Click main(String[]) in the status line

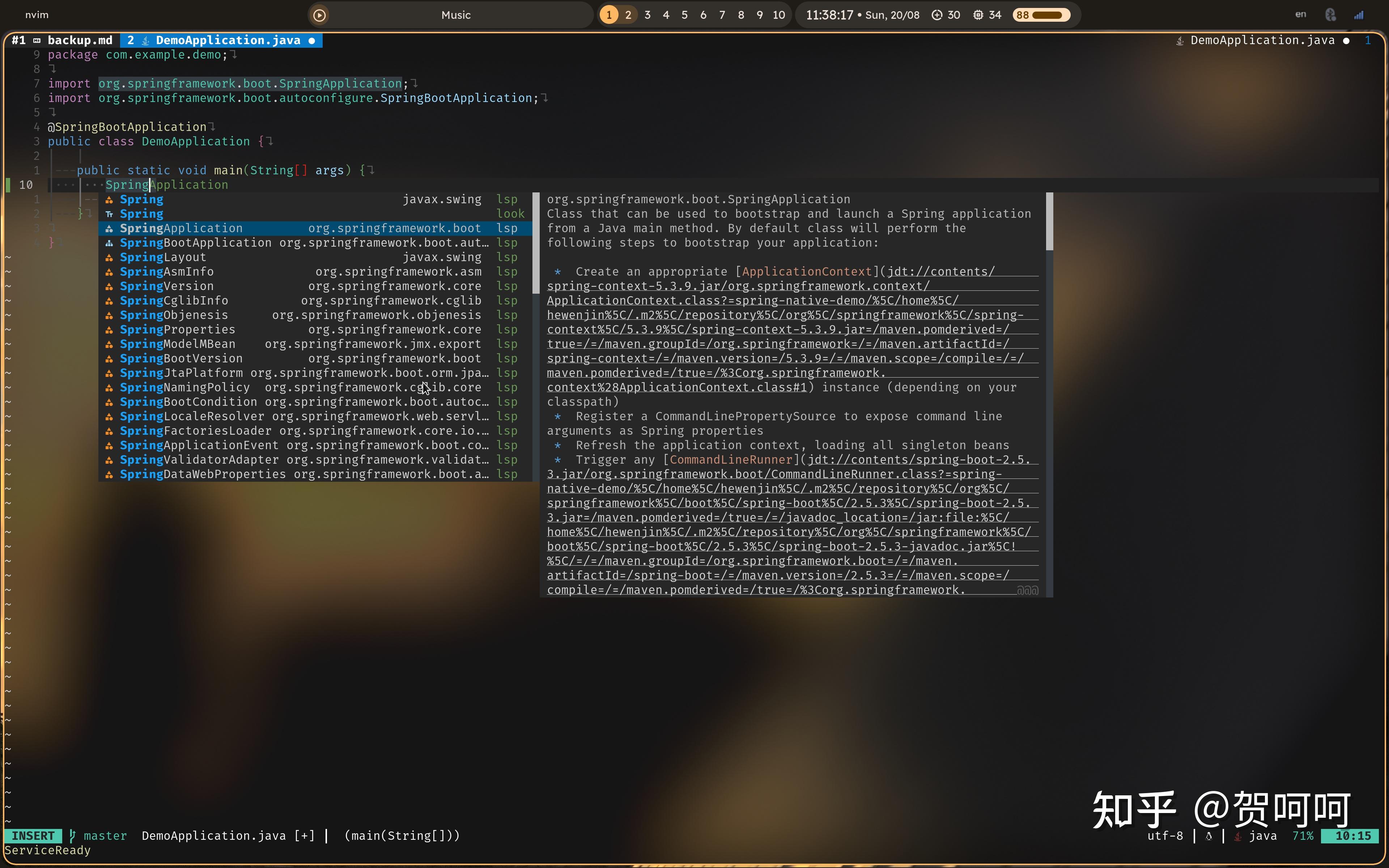pyautogui.click(x=402, y=835)
